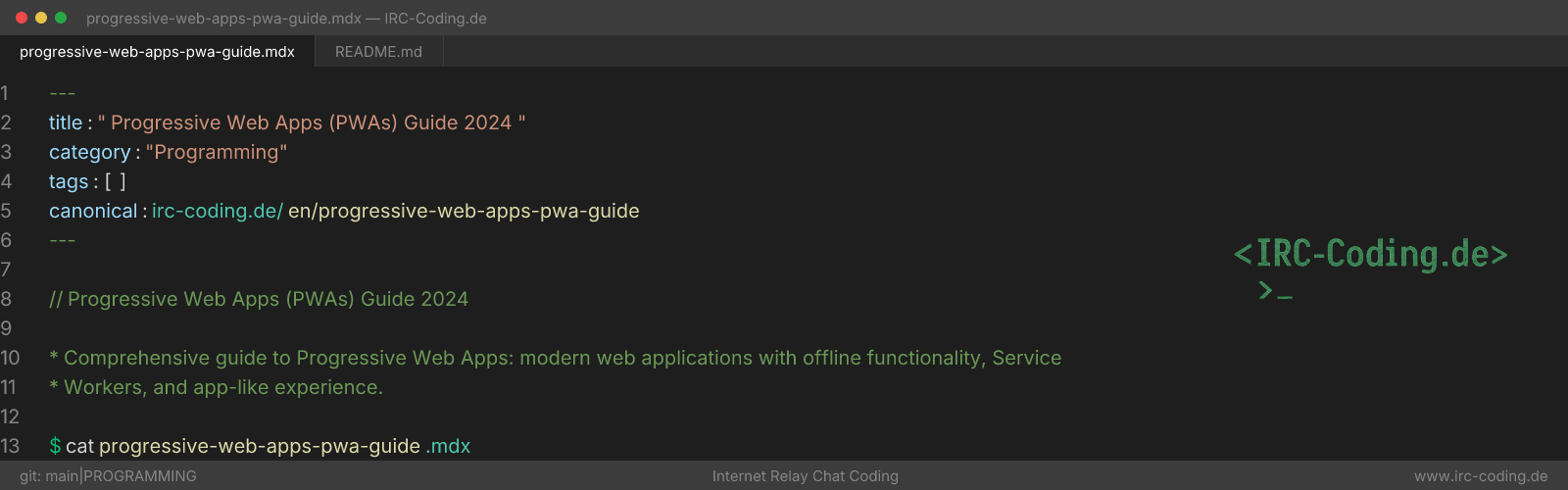
Task: Click the git: main status bar entry
Action: tap(49, 476)
